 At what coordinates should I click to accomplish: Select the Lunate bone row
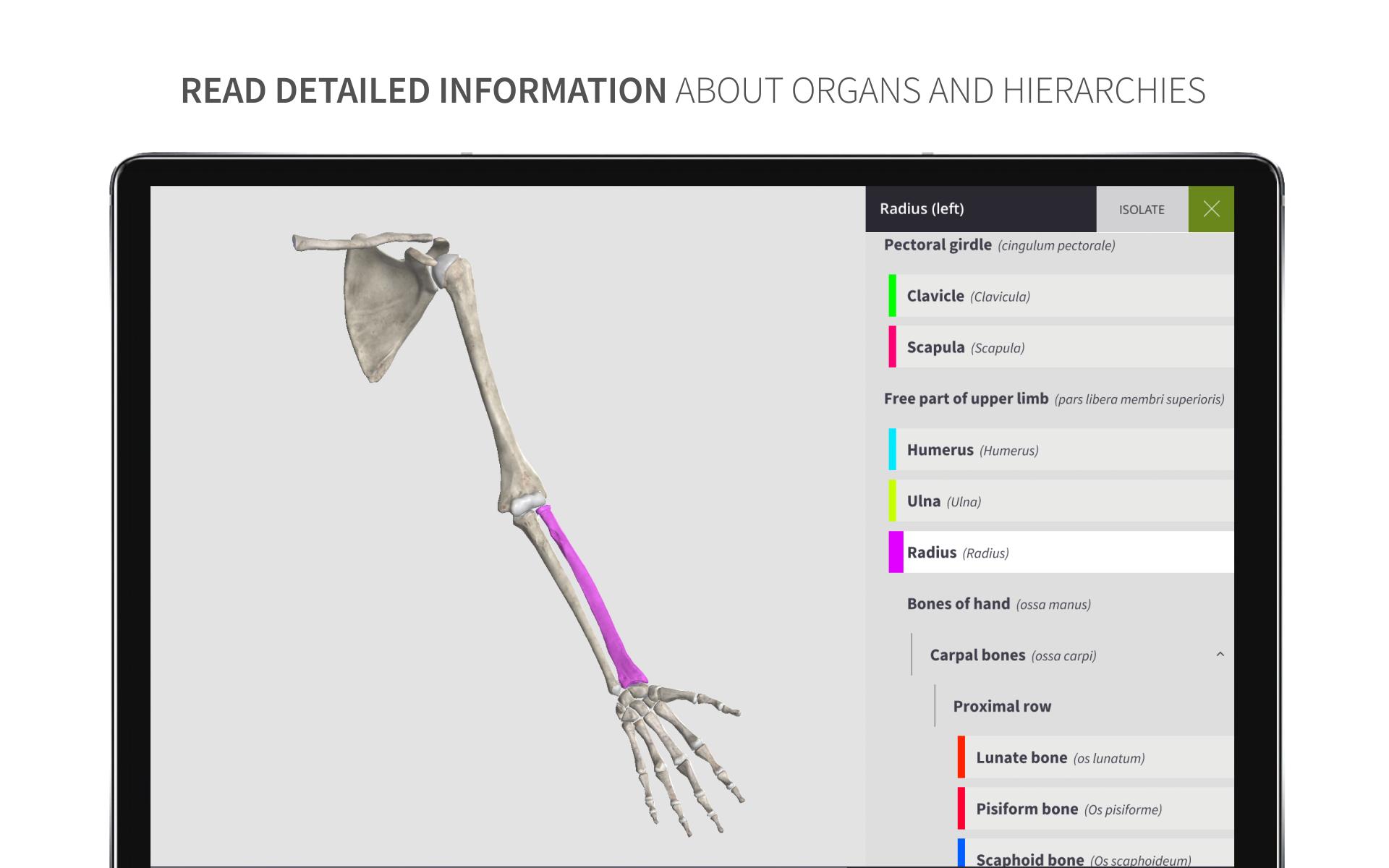(x=1095, y=758)
